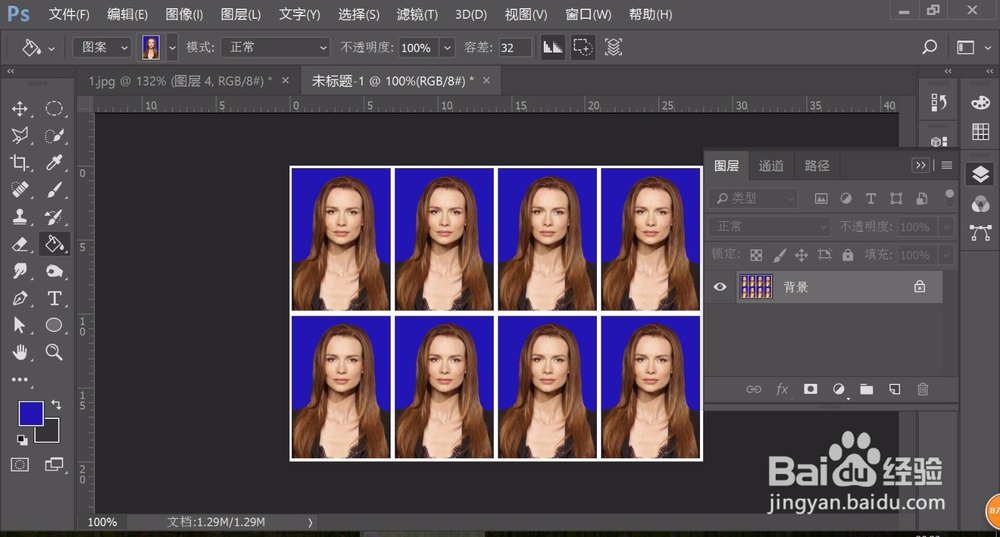Select the Zoom tool
The height and width of the screenshot is (537, 1000).
[54, 352]
